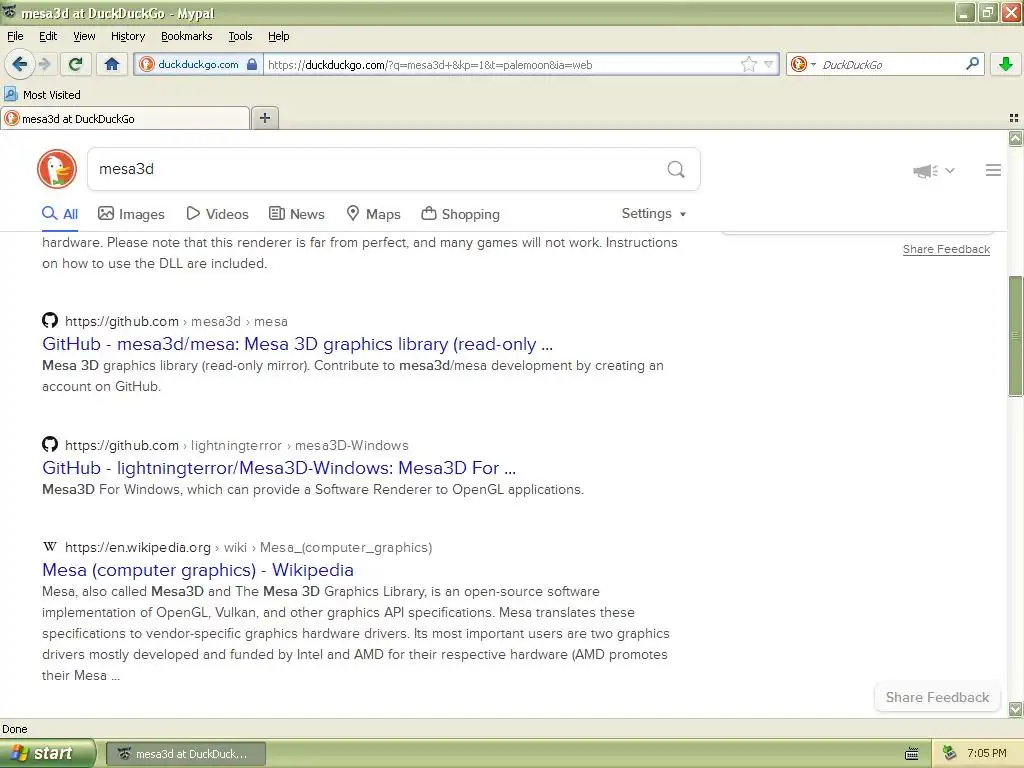Open the History menu
1024x768 pixels.
click(x=127, y=36)
